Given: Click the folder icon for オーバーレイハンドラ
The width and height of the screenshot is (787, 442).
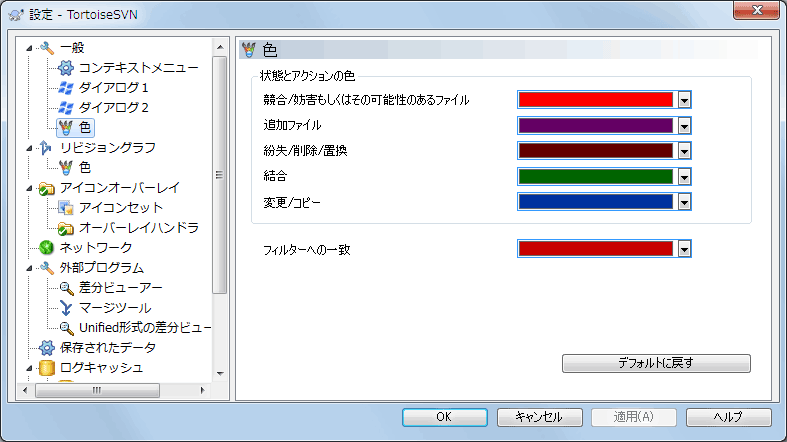Looking at the screenshot, I should [66, 228].
